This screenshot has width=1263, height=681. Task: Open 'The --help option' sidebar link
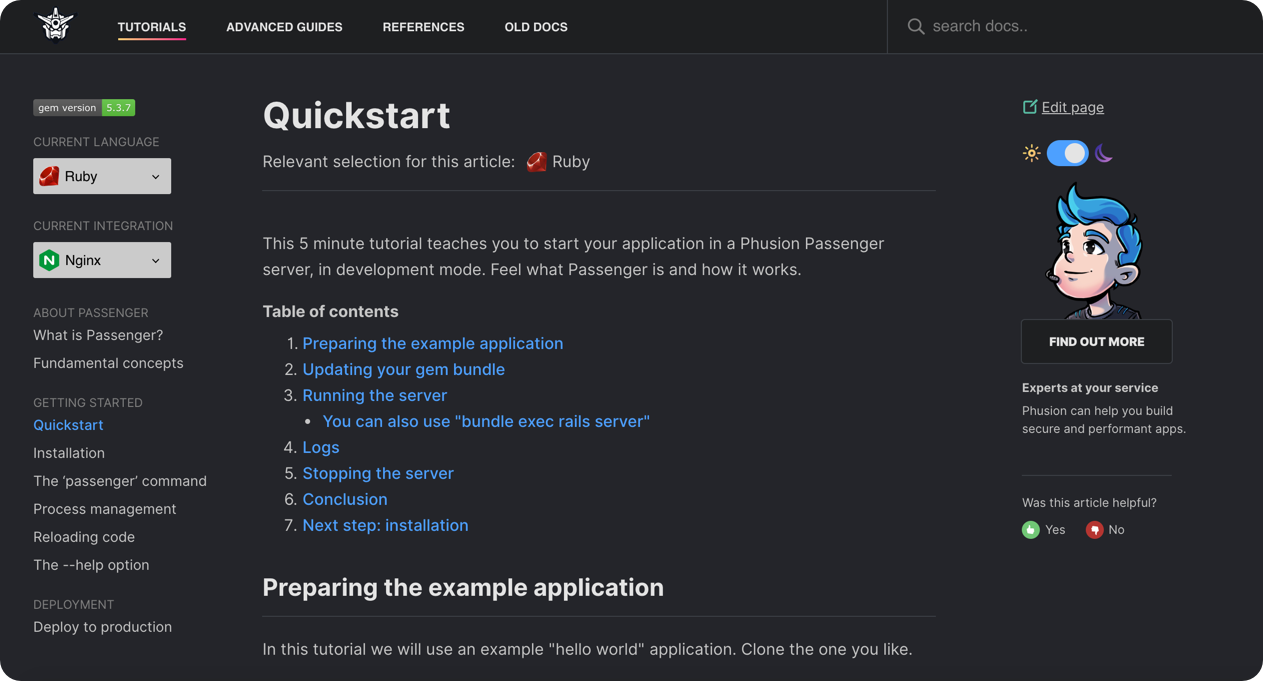coord(91,565)
